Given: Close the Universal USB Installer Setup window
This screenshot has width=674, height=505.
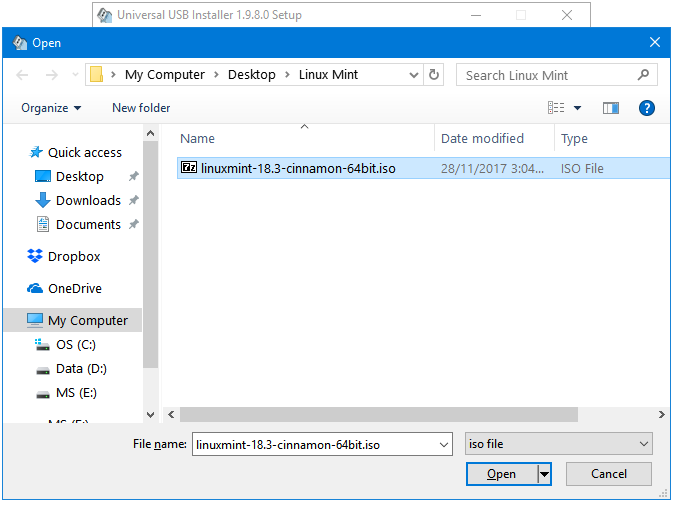Looking at the screenshot, I should [x=567, y=15].
